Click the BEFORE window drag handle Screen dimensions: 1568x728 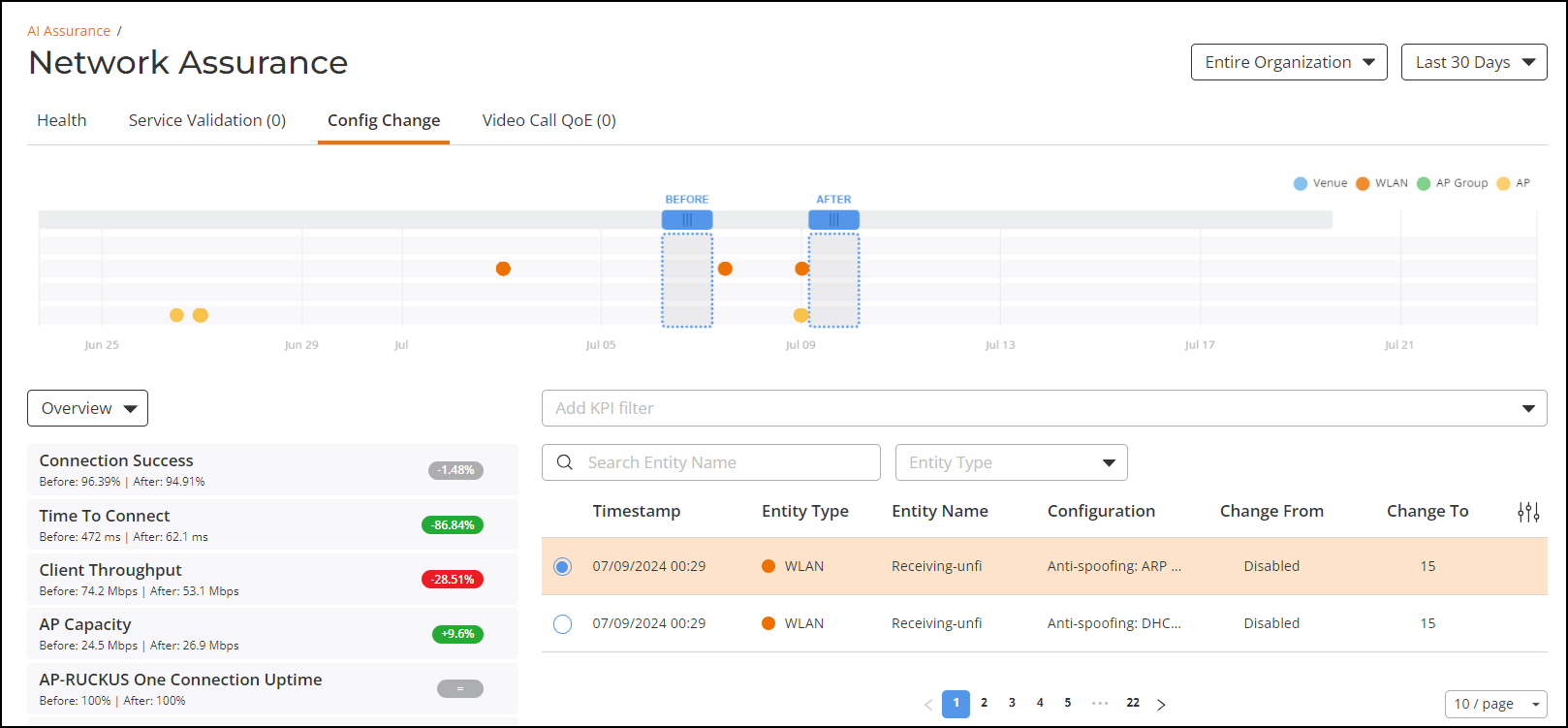pyautogui.click(x=687, y=220)
